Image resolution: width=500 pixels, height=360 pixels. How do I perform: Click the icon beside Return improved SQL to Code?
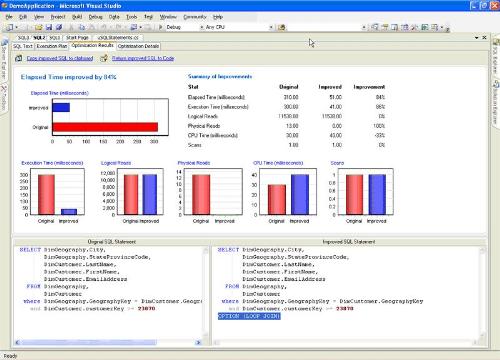click(104, 58)
